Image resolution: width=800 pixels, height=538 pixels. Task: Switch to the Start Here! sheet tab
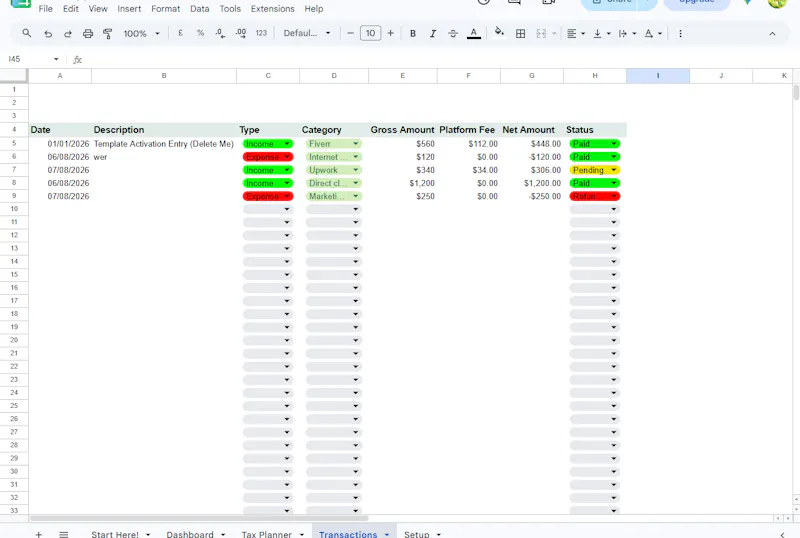tap(115, 533)
